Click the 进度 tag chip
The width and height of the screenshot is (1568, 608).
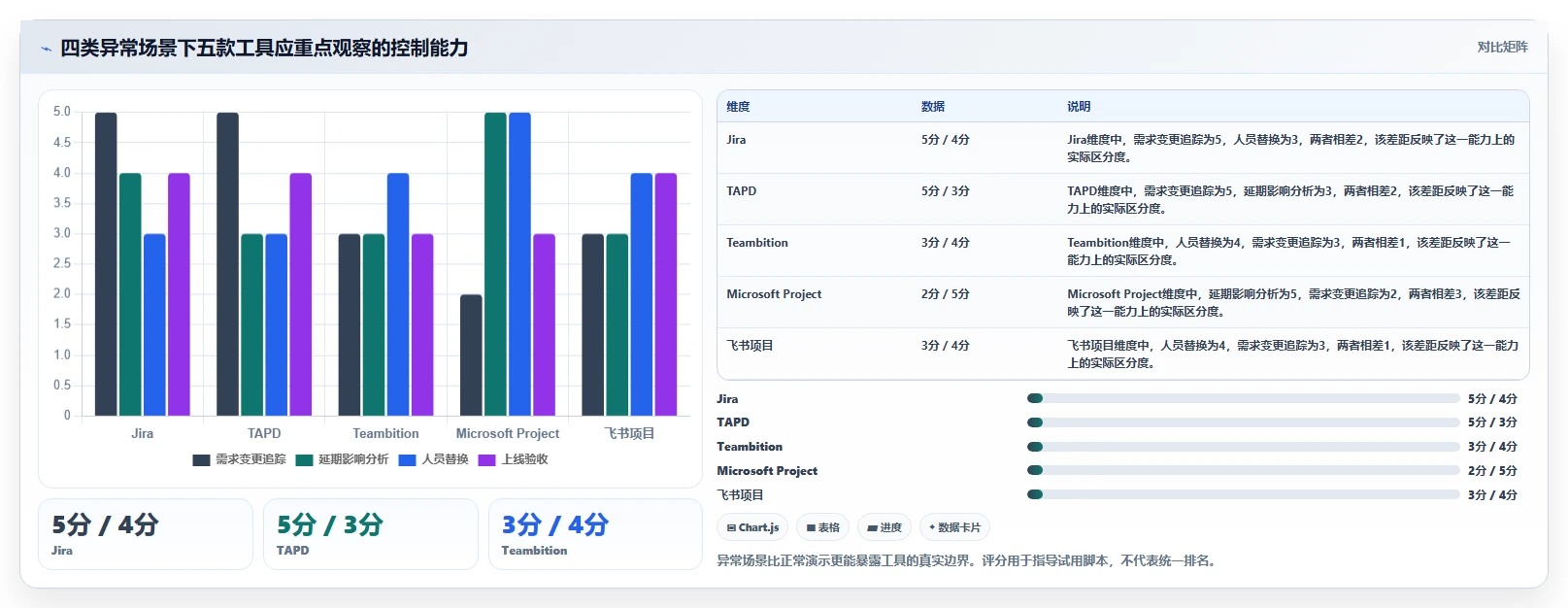(884, 527)
